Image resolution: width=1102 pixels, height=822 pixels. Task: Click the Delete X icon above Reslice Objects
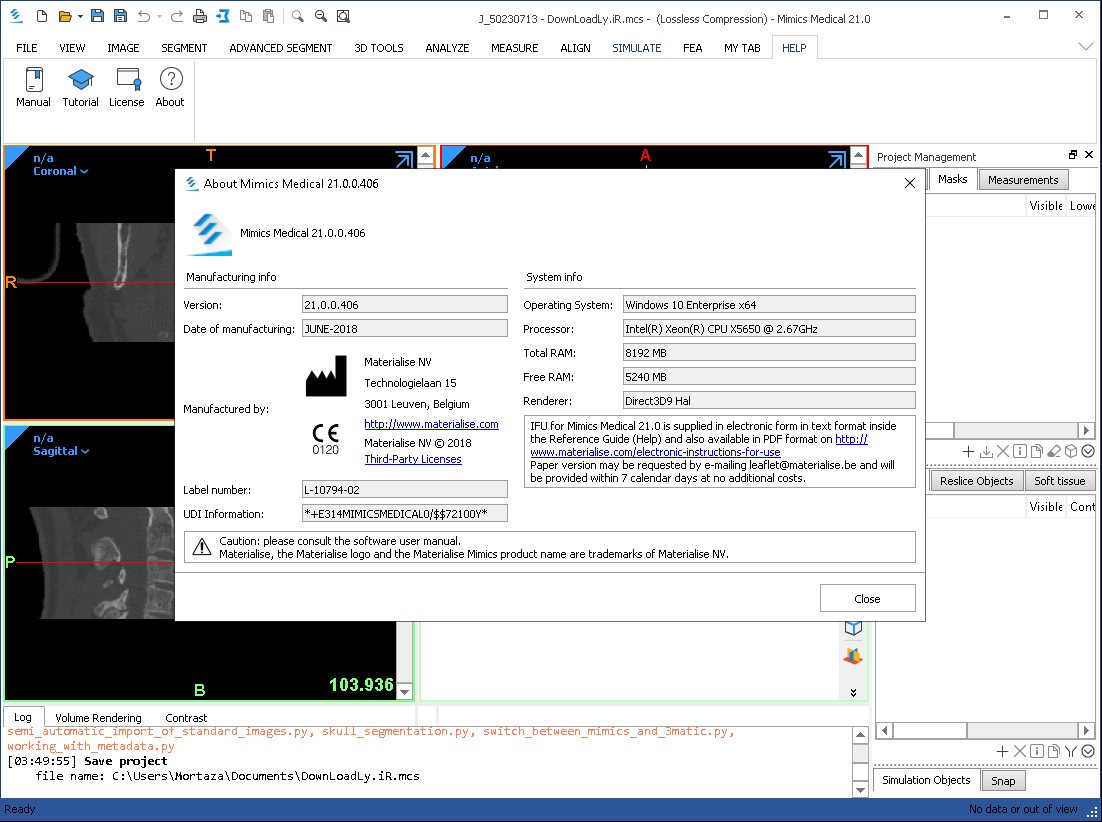click(x=1003, y=451)
